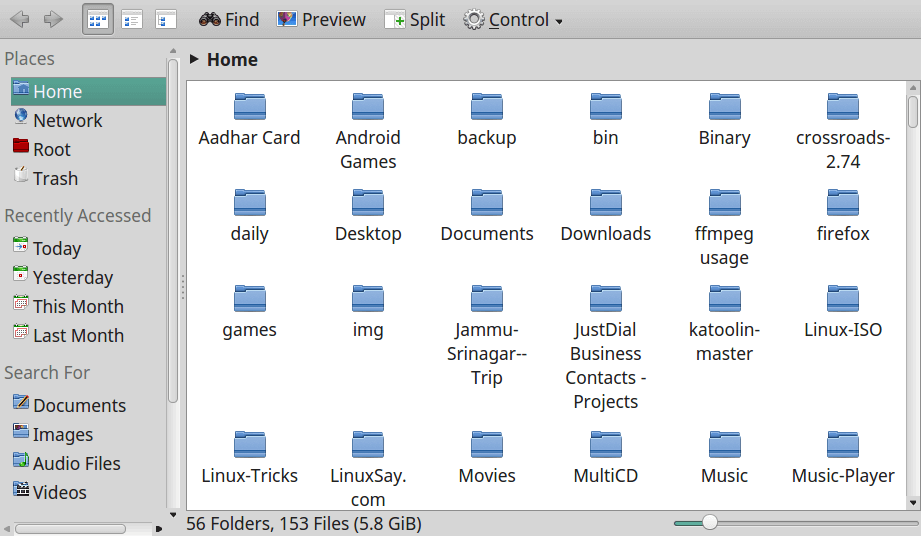Select the LinuxSay.com folder

tap(368, 470)
